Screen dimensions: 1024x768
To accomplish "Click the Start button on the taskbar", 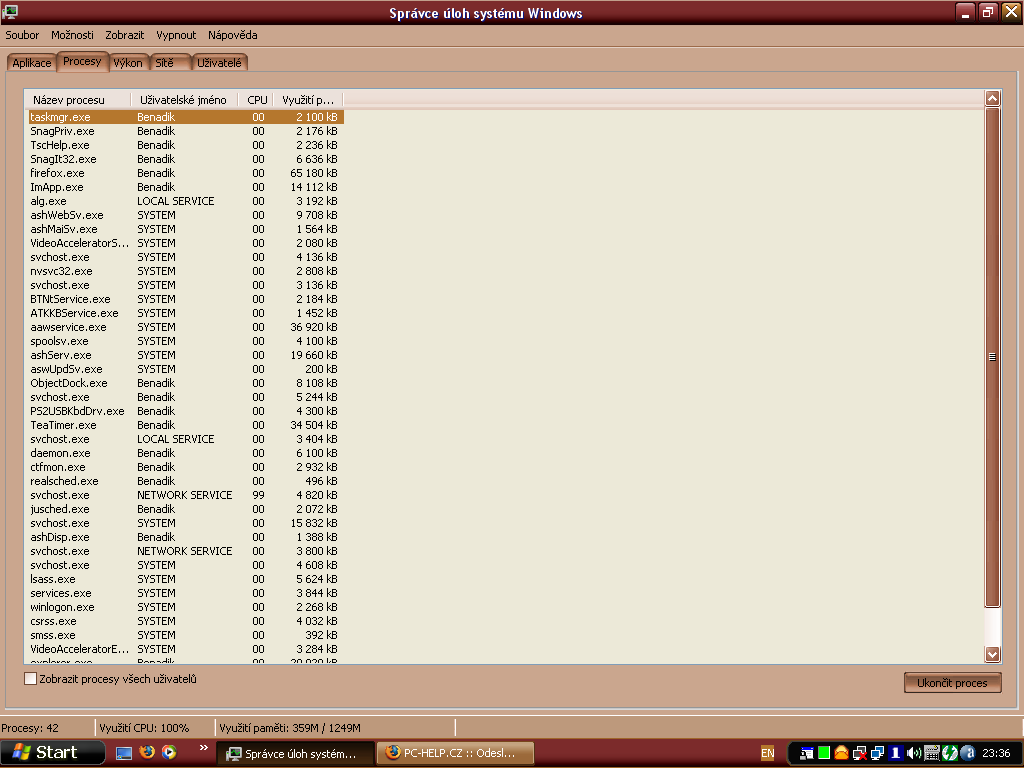I will (52, 752).
